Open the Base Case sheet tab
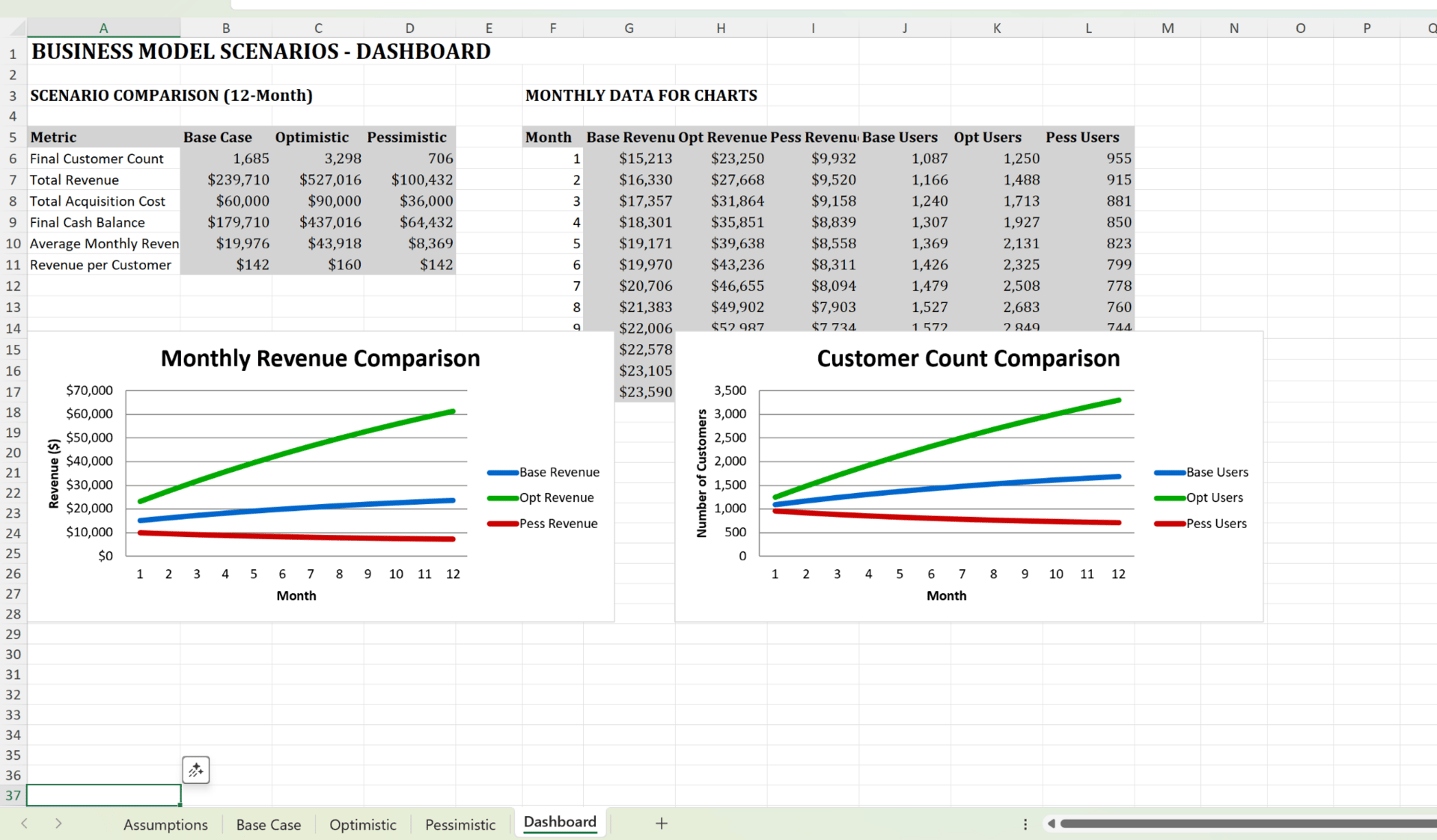 [268, 824]
